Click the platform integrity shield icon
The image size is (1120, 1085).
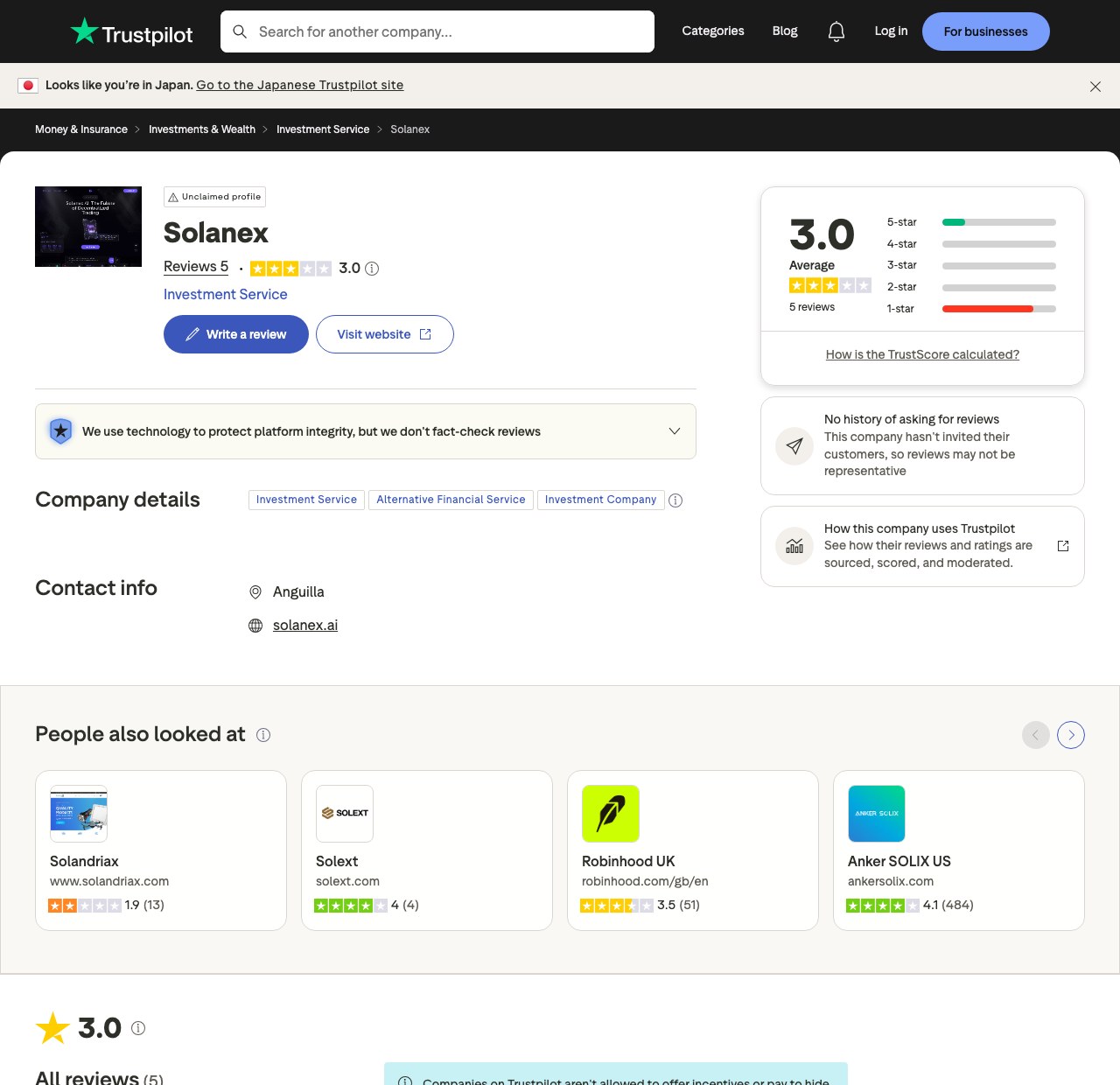coord(60,430)
